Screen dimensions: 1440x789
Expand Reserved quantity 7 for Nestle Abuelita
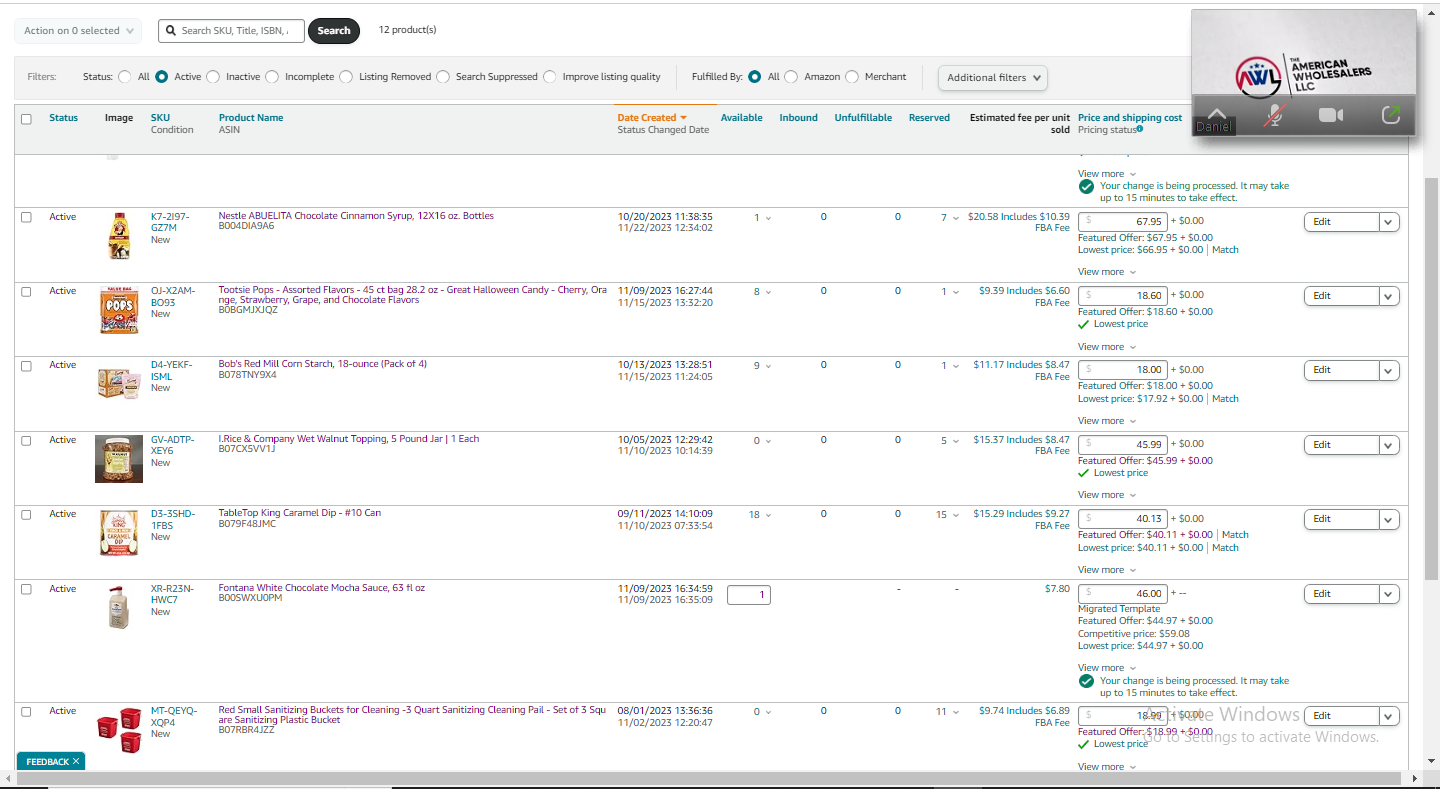950,218
